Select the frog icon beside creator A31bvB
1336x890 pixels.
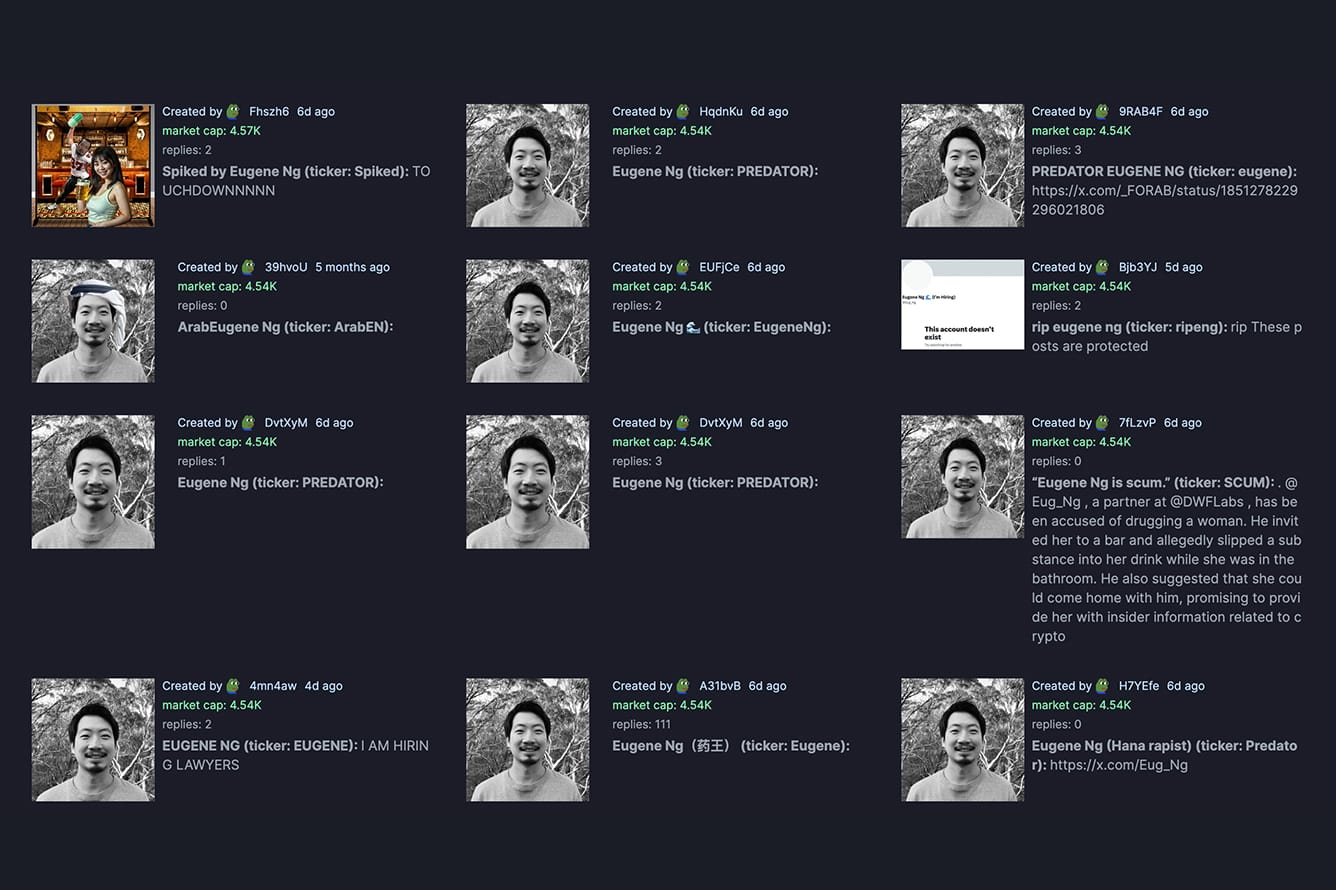pos(683,686)
